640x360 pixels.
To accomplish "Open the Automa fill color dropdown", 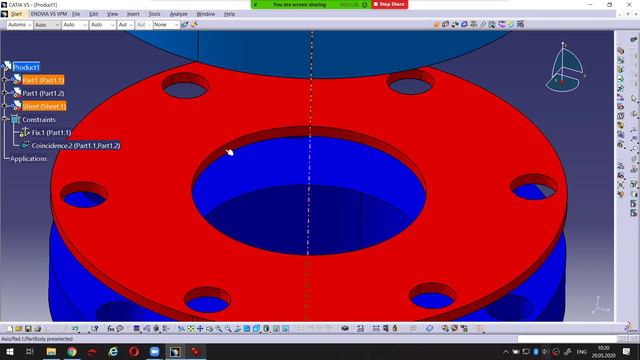I will pos(19,25).
